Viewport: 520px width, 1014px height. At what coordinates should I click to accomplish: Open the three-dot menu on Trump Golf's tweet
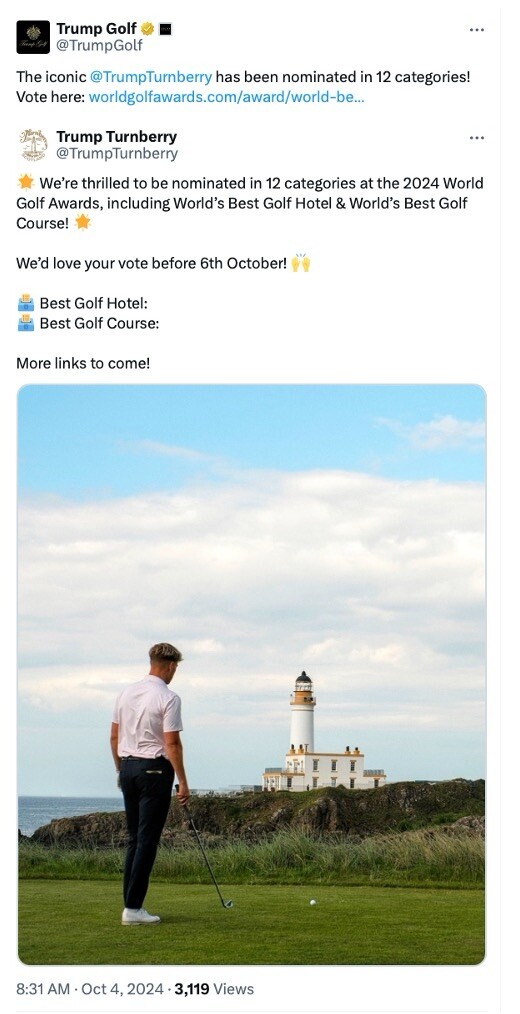click(x=477, y=30)
